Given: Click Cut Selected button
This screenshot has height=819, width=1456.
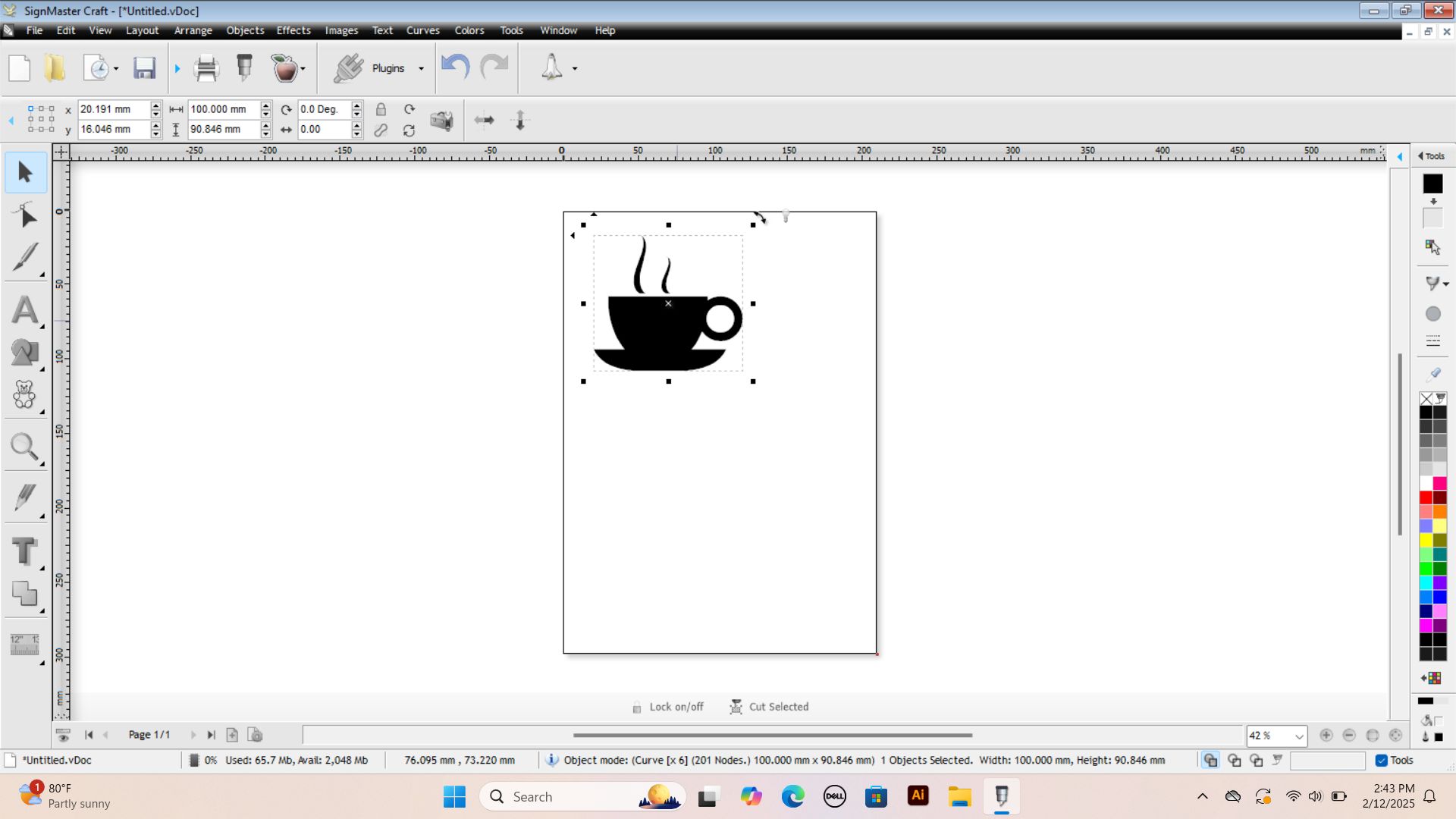Looking at the screenshot, I should pyautogui.click(x=769, y=707).
